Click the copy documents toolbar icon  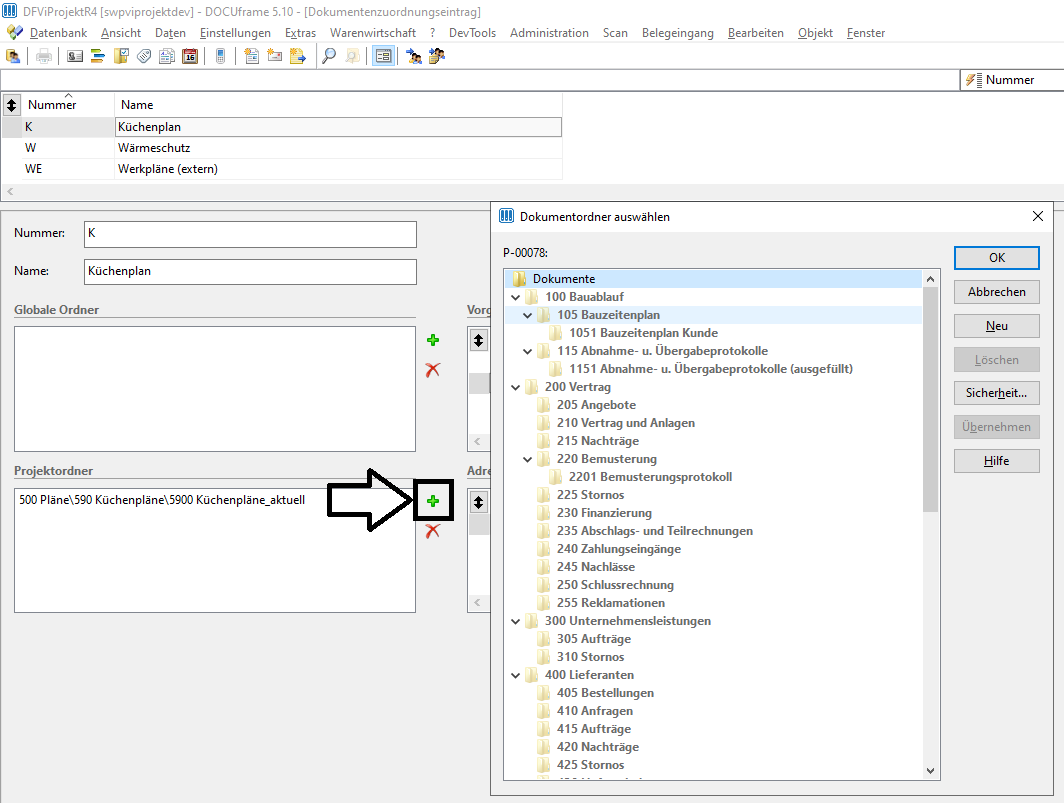pyautogui.click(x=167, y=56)
